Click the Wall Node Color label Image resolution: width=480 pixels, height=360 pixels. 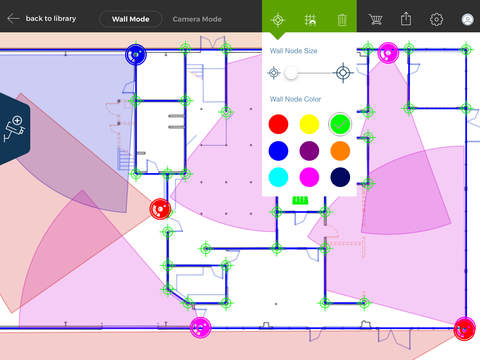pyautogui.click(x=295, y=99)
